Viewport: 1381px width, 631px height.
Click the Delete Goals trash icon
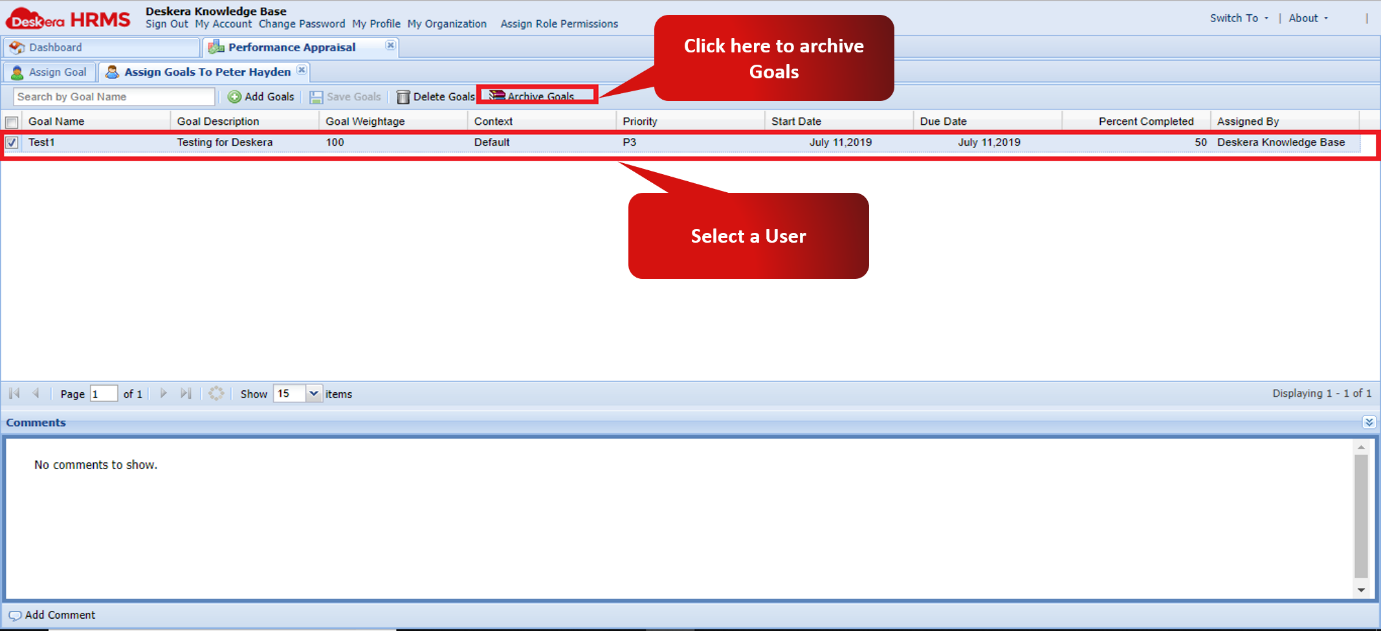coord(401,96)
